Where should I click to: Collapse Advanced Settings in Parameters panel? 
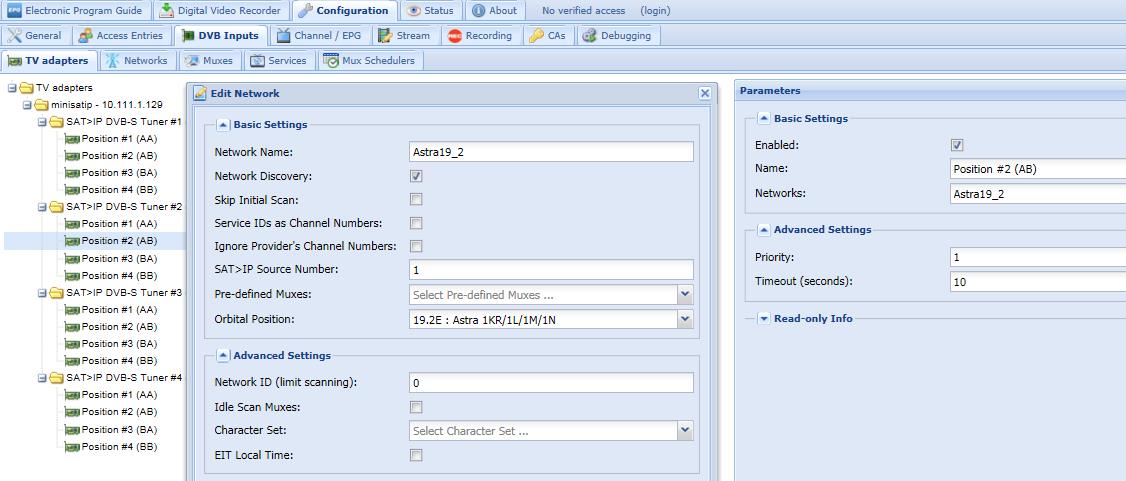(x=763, y=230)
